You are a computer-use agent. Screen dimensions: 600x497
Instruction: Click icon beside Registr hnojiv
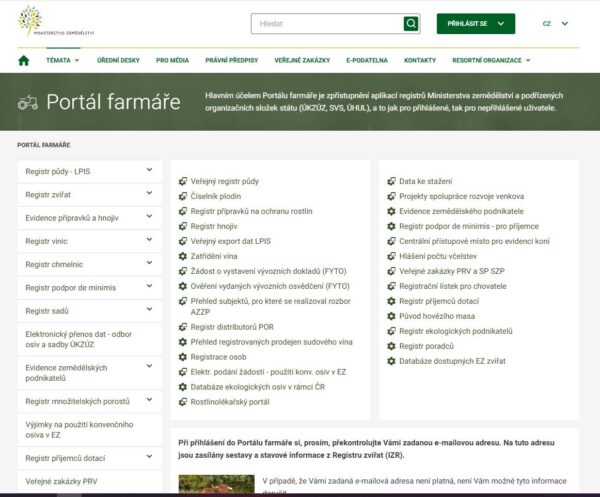click(x=183, y=226)
